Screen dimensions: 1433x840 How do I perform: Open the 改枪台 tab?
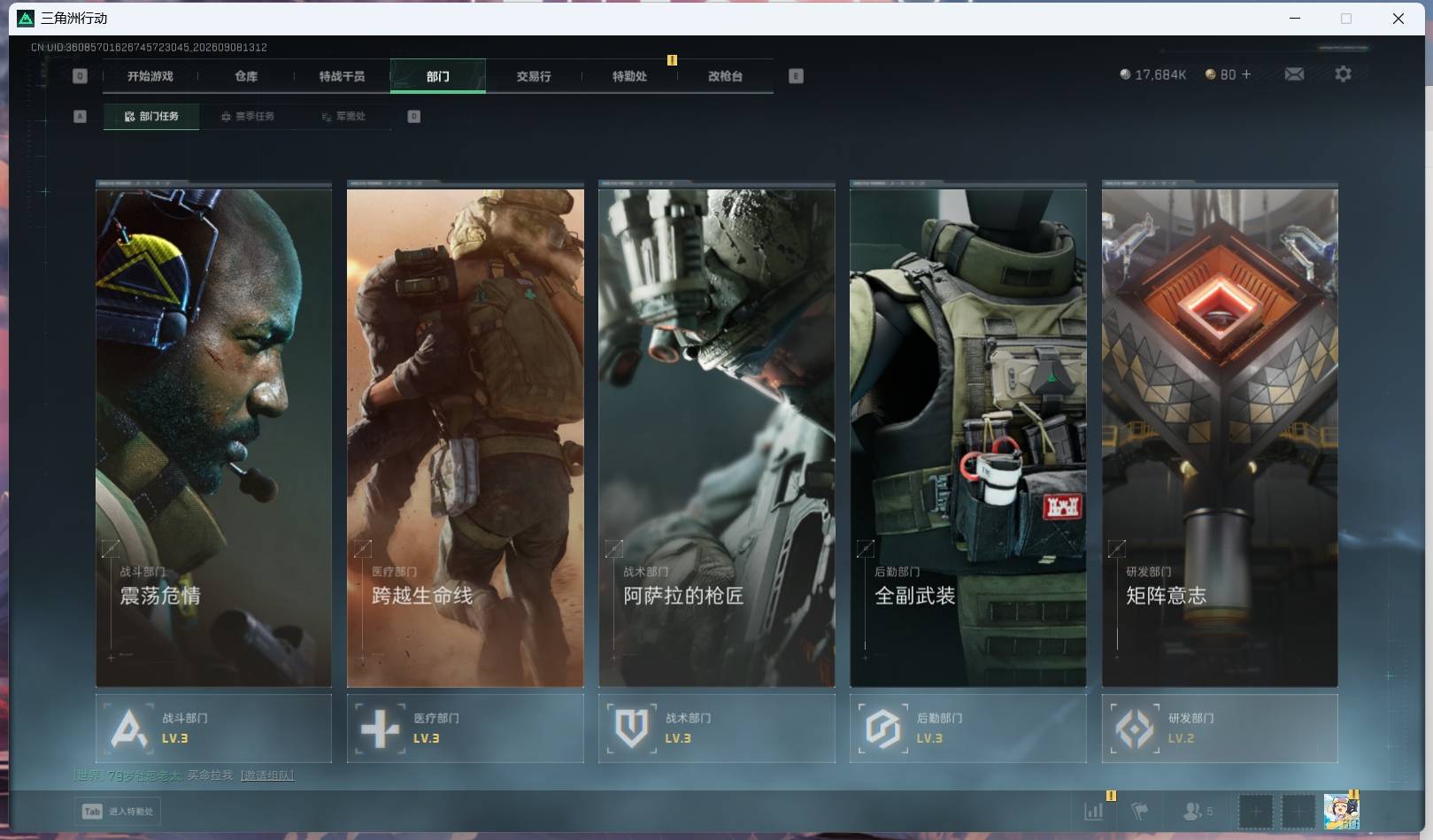click(725, 76)
